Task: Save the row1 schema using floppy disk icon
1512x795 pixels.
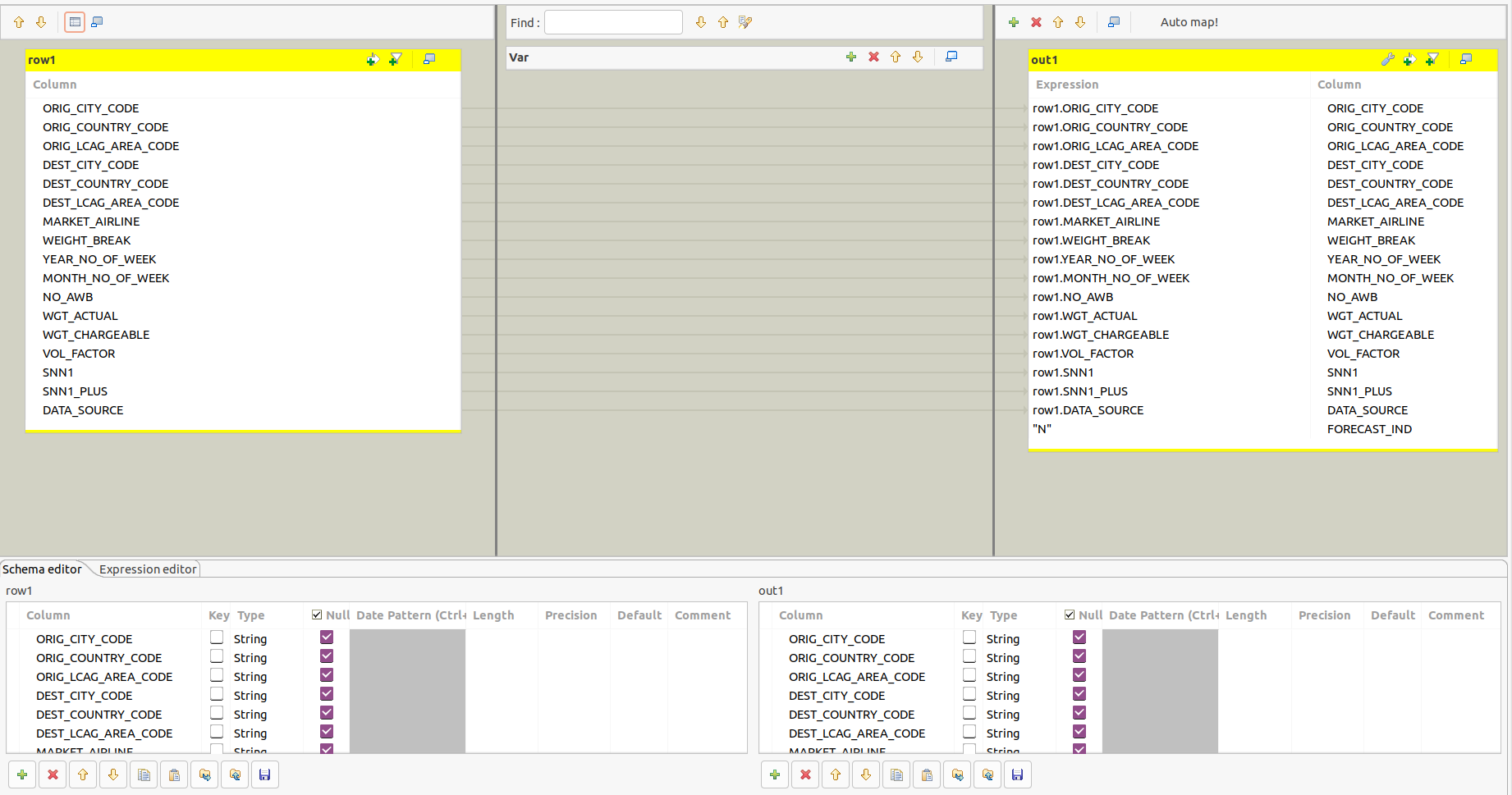Action: [x=264, y=774]
